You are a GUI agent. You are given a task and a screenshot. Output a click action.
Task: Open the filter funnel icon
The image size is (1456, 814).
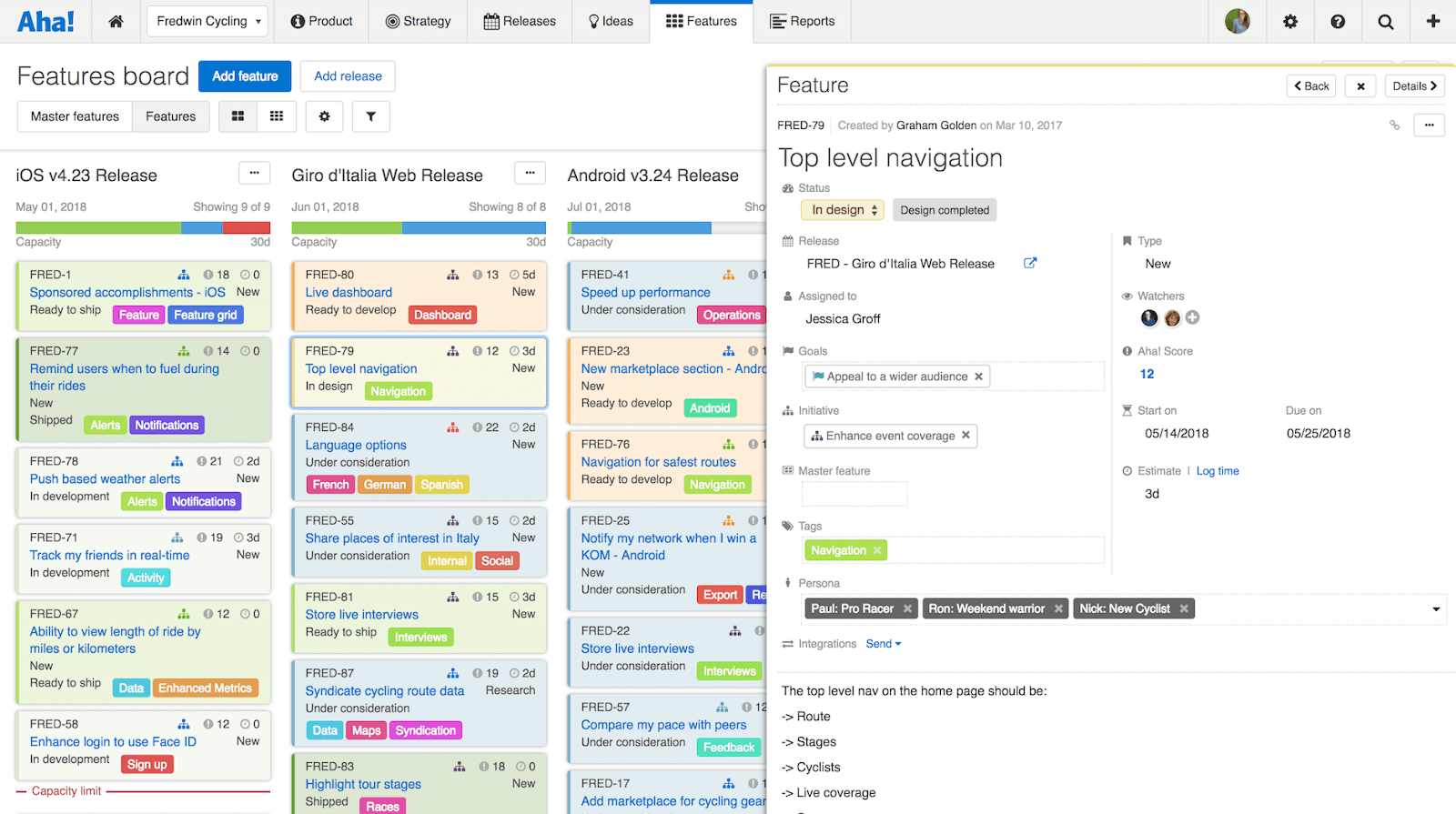point(370,116)
